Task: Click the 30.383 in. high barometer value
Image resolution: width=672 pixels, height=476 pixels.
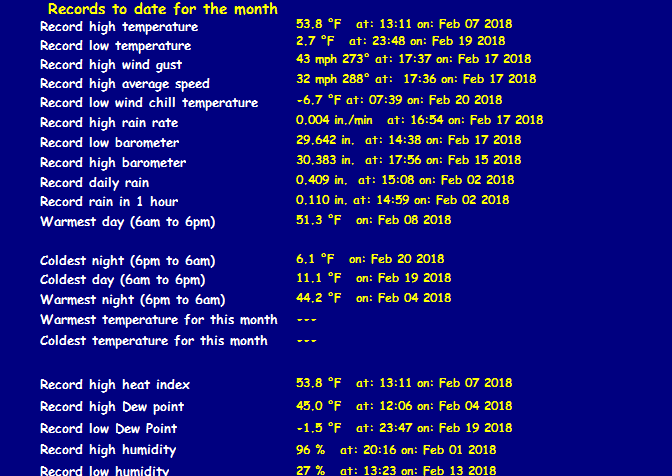Action: point(325,160)
